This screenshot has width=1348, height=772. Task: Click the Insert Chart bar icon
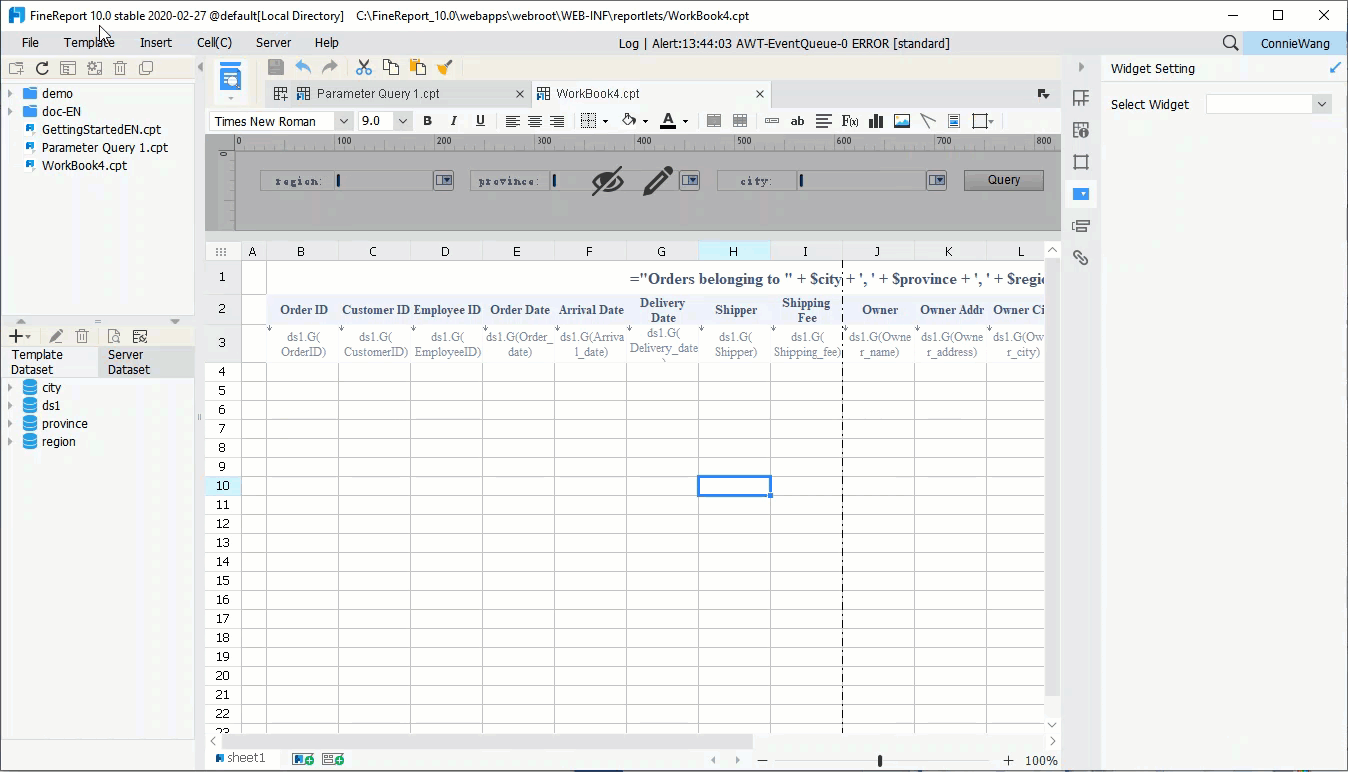click(876, 121)
